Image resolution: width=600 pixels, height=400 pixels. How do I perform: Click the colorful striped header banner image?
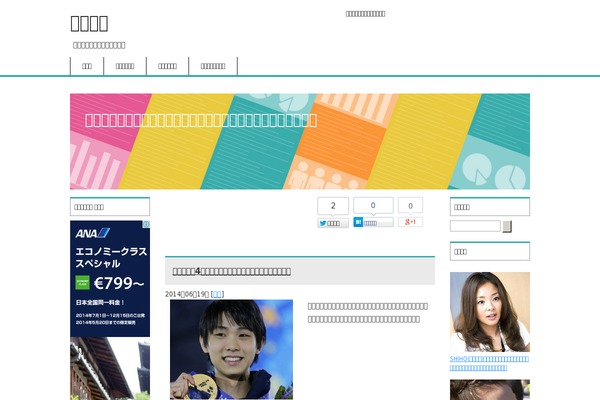pos(300,141)
